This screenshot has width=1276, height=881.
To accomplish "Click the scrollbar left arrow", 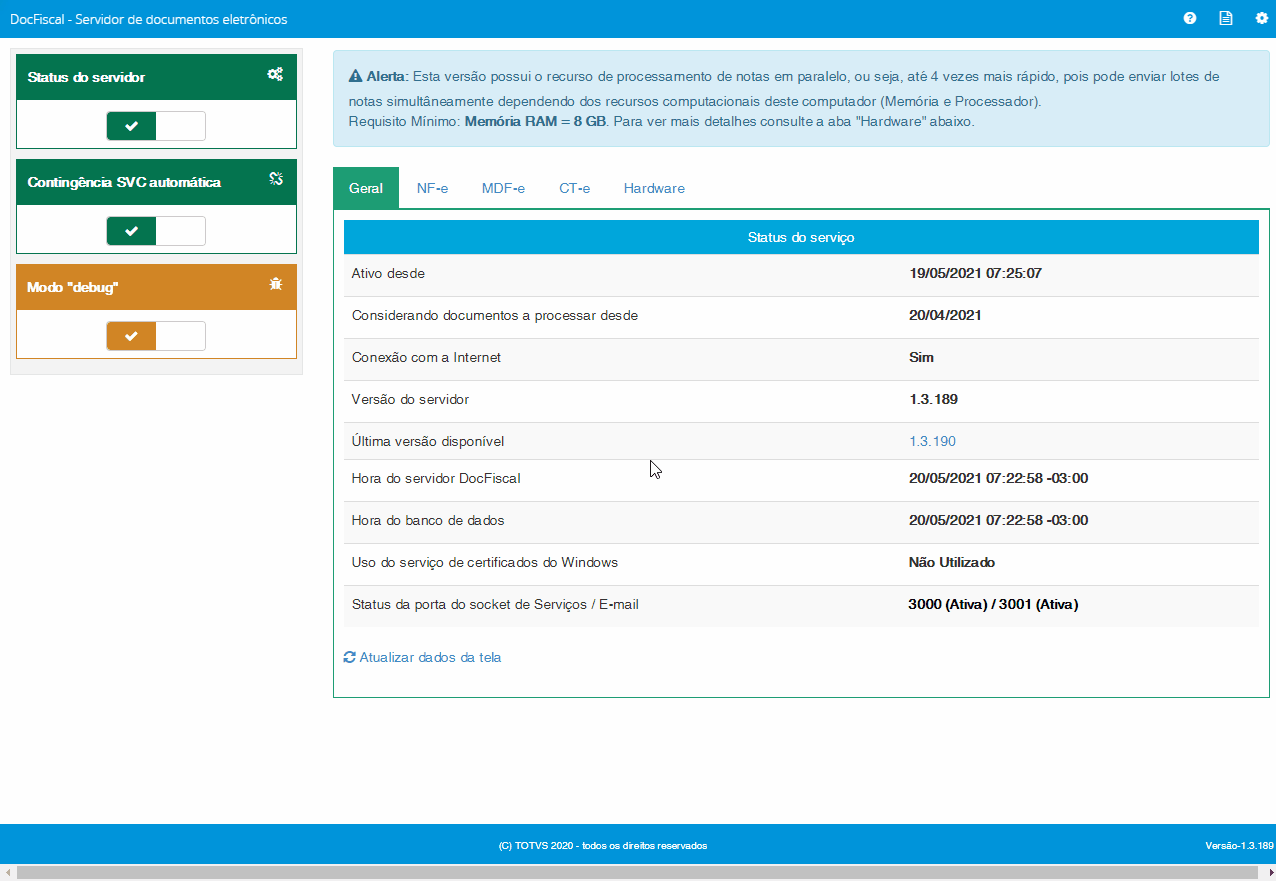I will [x=8, y=873].
